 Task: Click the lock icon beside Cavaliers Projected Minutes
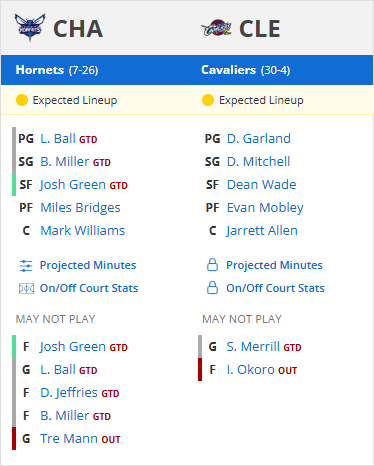pos(212,265)
